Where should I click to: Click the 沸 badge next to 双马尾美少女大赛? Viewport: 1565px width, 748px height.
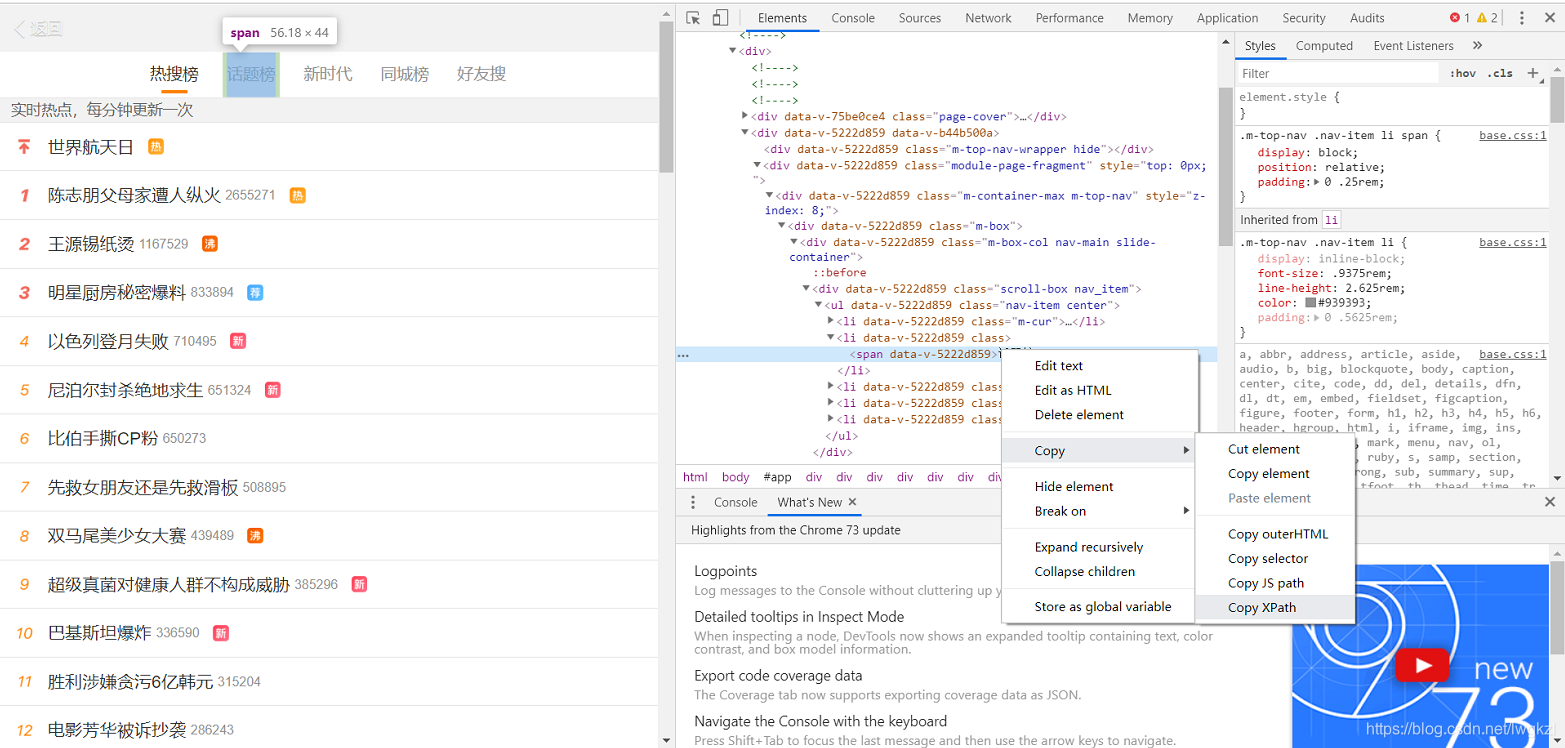pos(255,536)
